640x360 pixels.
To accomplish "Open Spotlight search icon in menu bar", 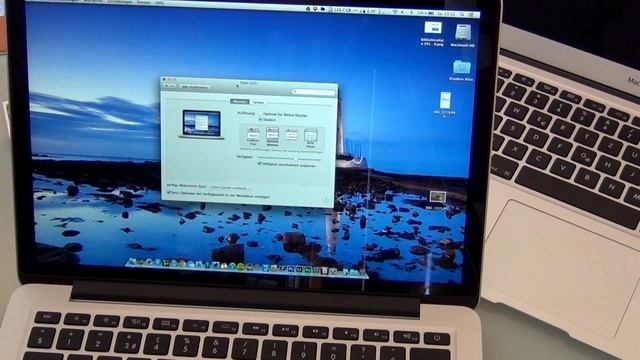I will pos(462,14).
